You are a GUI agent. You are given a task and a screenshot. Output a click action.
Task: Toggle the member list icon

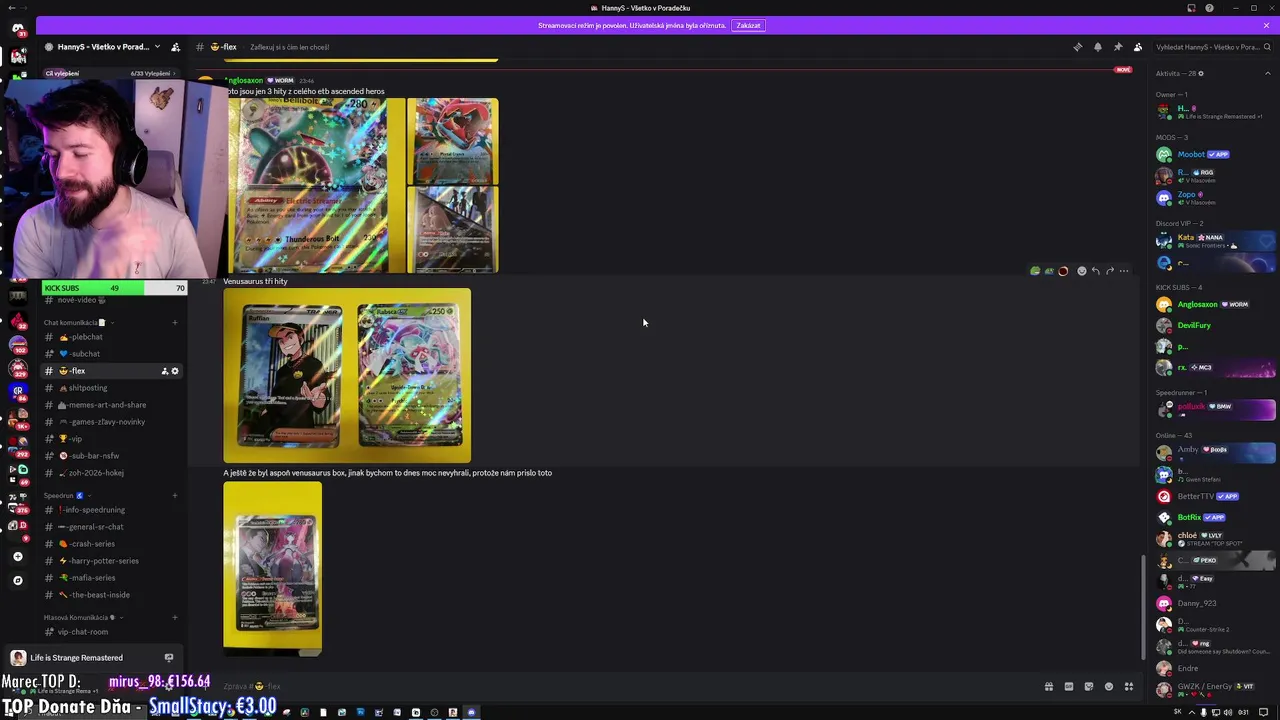pos(1138,47)
